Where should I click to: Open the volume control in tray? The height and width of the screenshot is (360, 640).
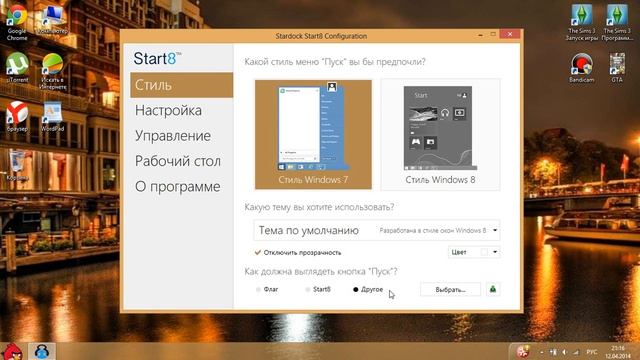[x=564, y=352]
